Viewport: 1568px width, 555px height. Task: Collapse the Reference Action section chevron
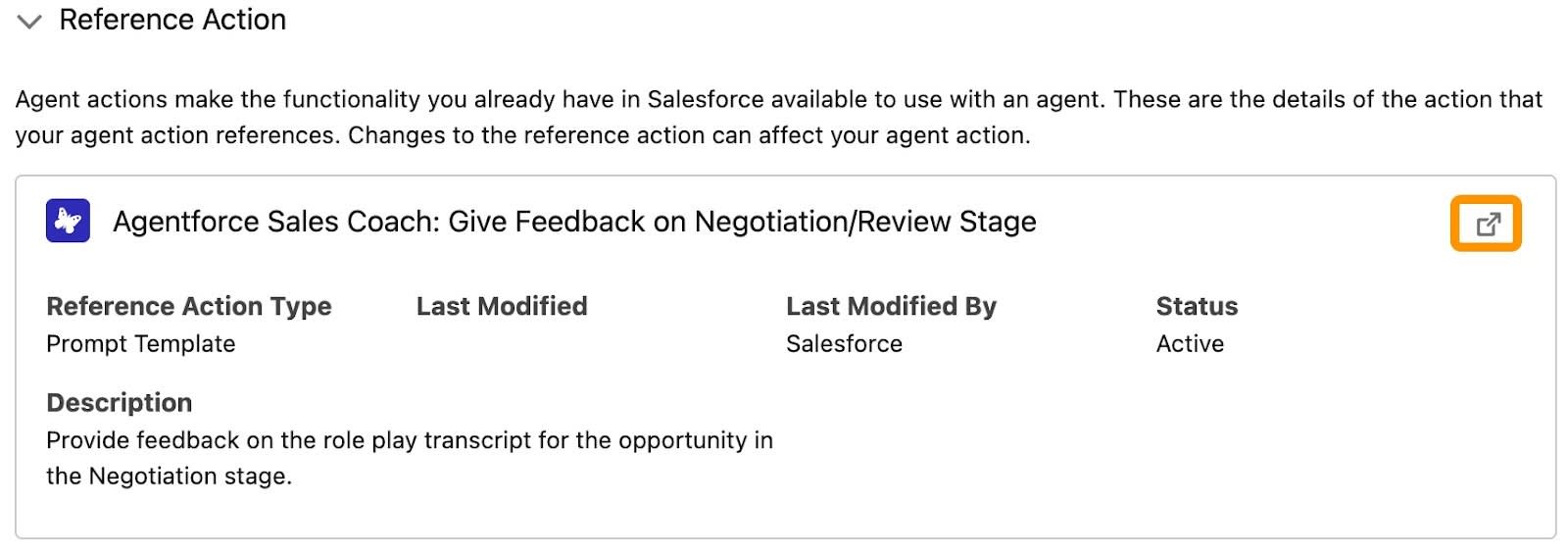(29, 22)
